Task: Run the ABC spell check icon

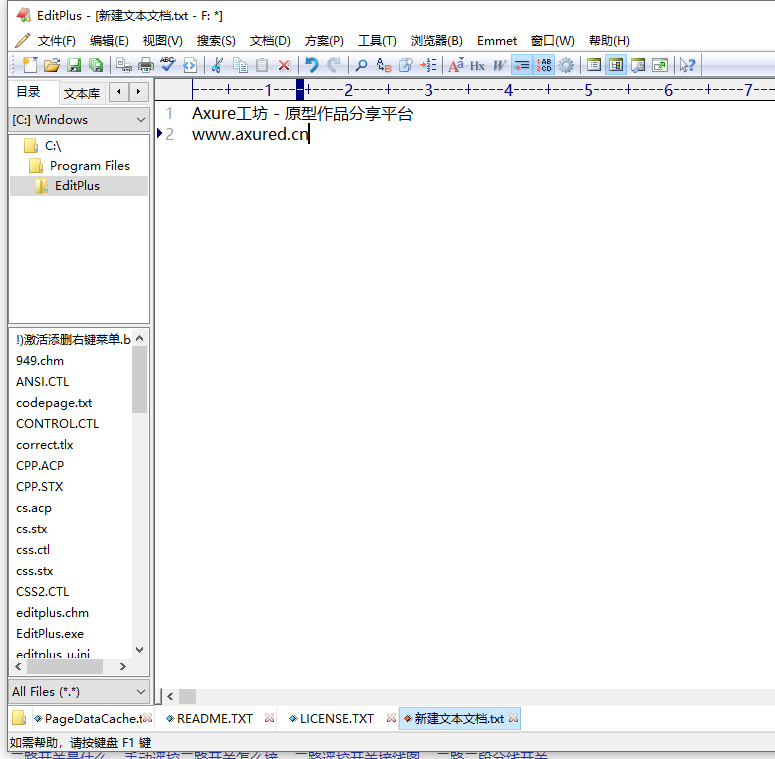Action: 168,65
